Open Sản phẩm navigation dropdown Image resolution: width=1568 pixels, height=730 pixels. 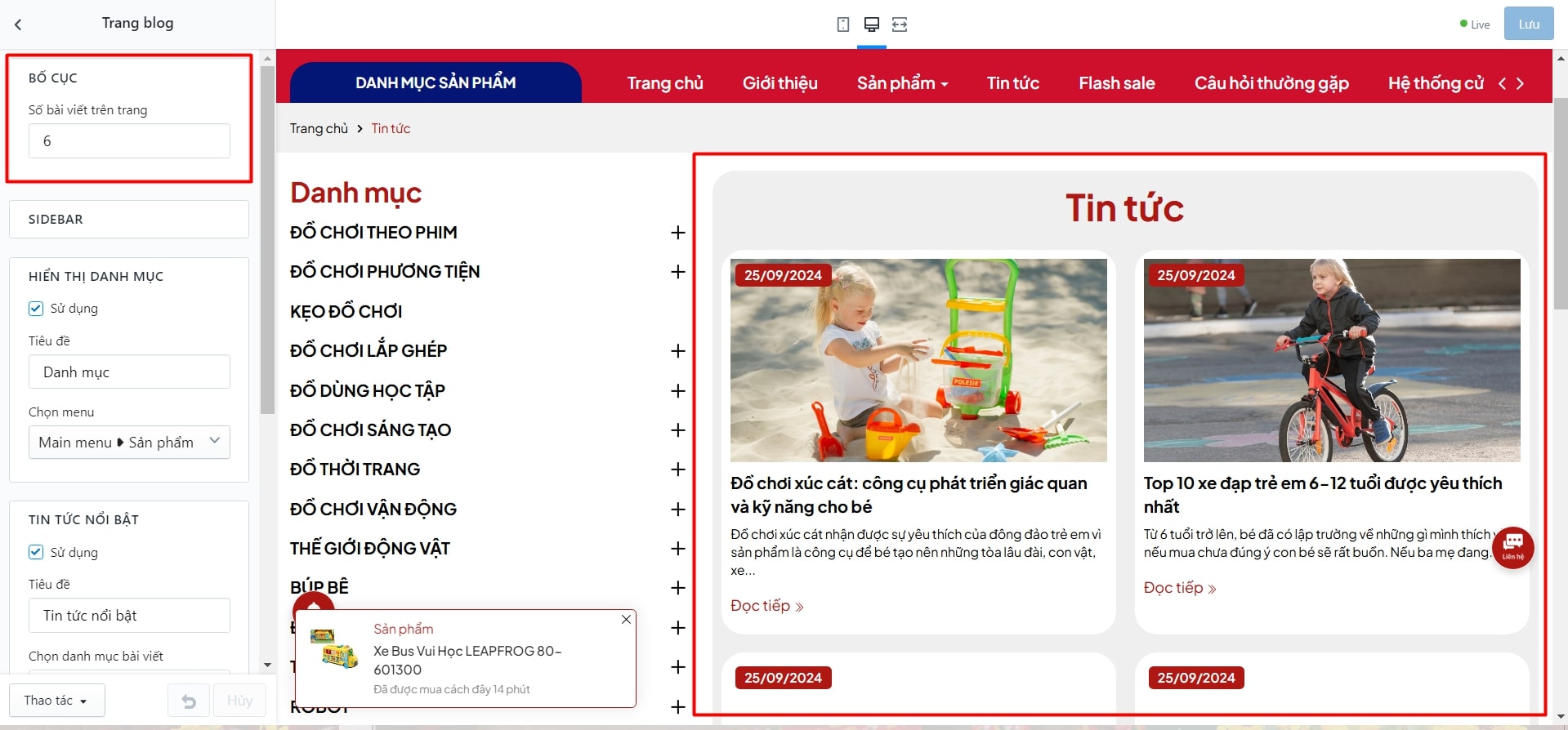pyautogui.click(x=902, y=83)
